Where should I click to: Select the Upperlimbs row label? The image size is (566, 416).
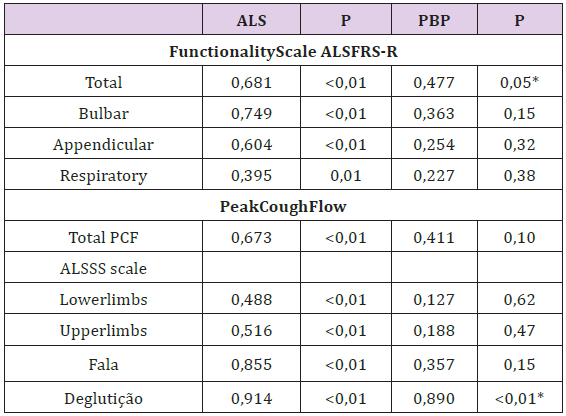point(104,331)
